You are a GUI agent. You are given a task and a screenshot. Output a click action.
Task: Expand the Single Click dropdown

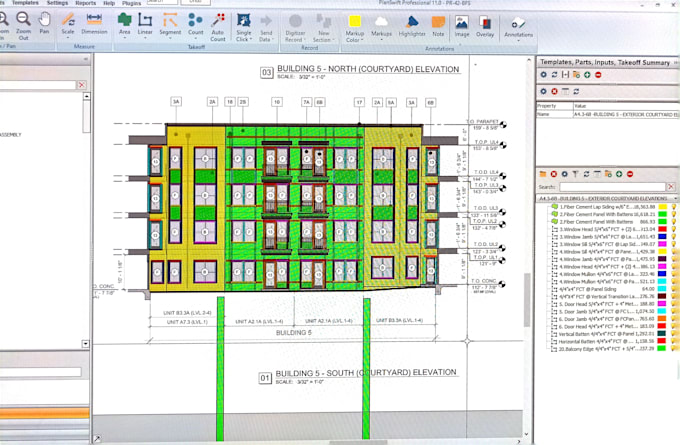[x=251, y=39]
